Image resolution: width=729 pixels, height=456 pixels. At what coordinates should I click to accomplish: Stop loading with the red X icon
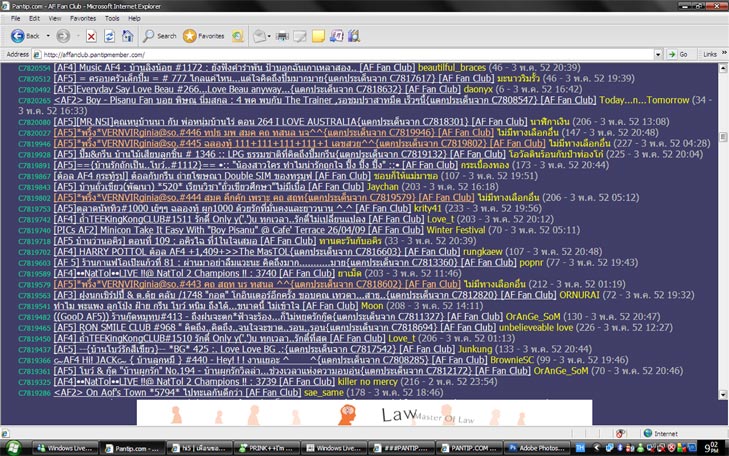[x=92, y=36]
